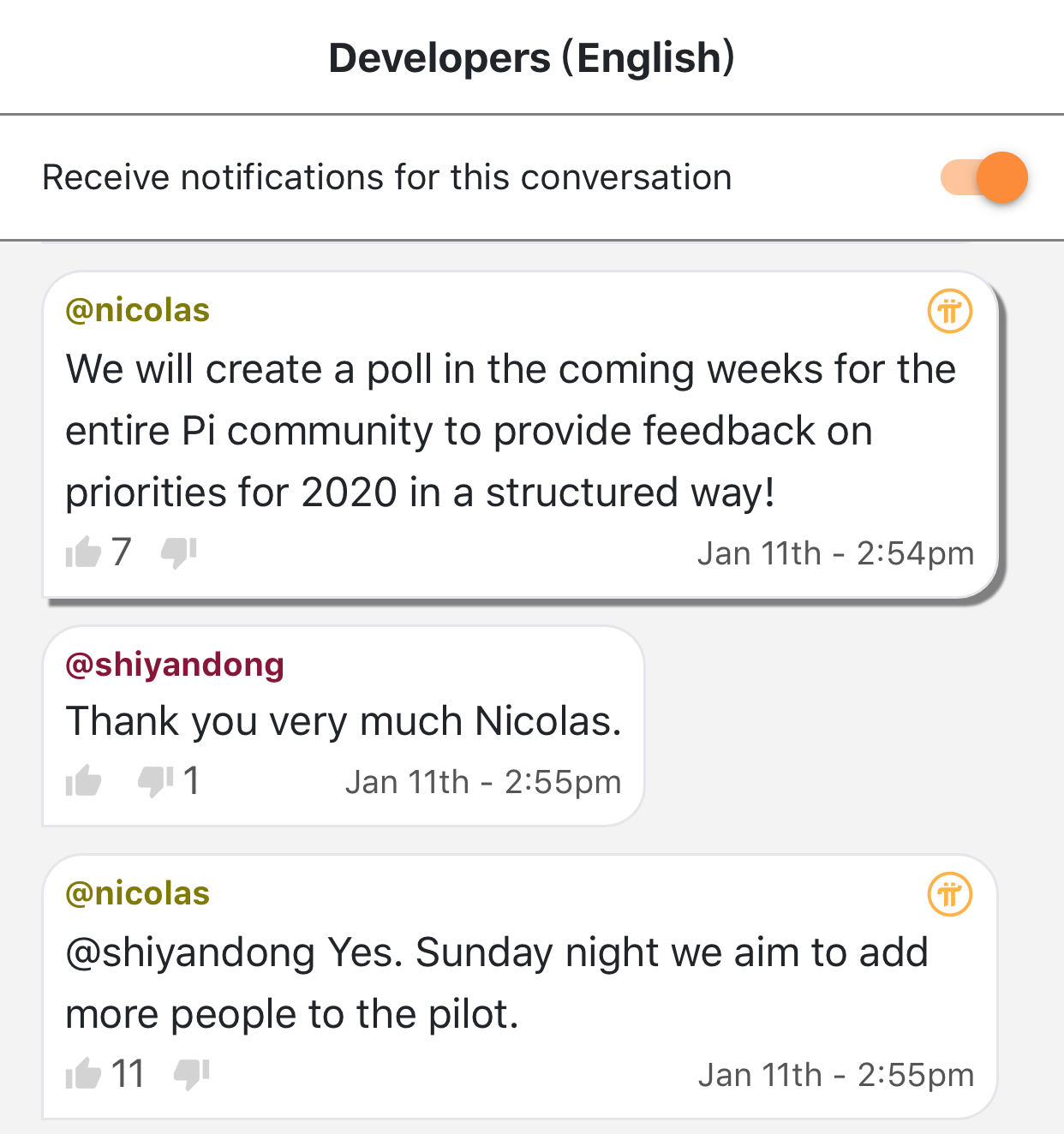Dislike nicolas's Sunday night pilot message
Image resolution: width=1064 pixels, height=1134 pixels.
[x=192, y=1075]
